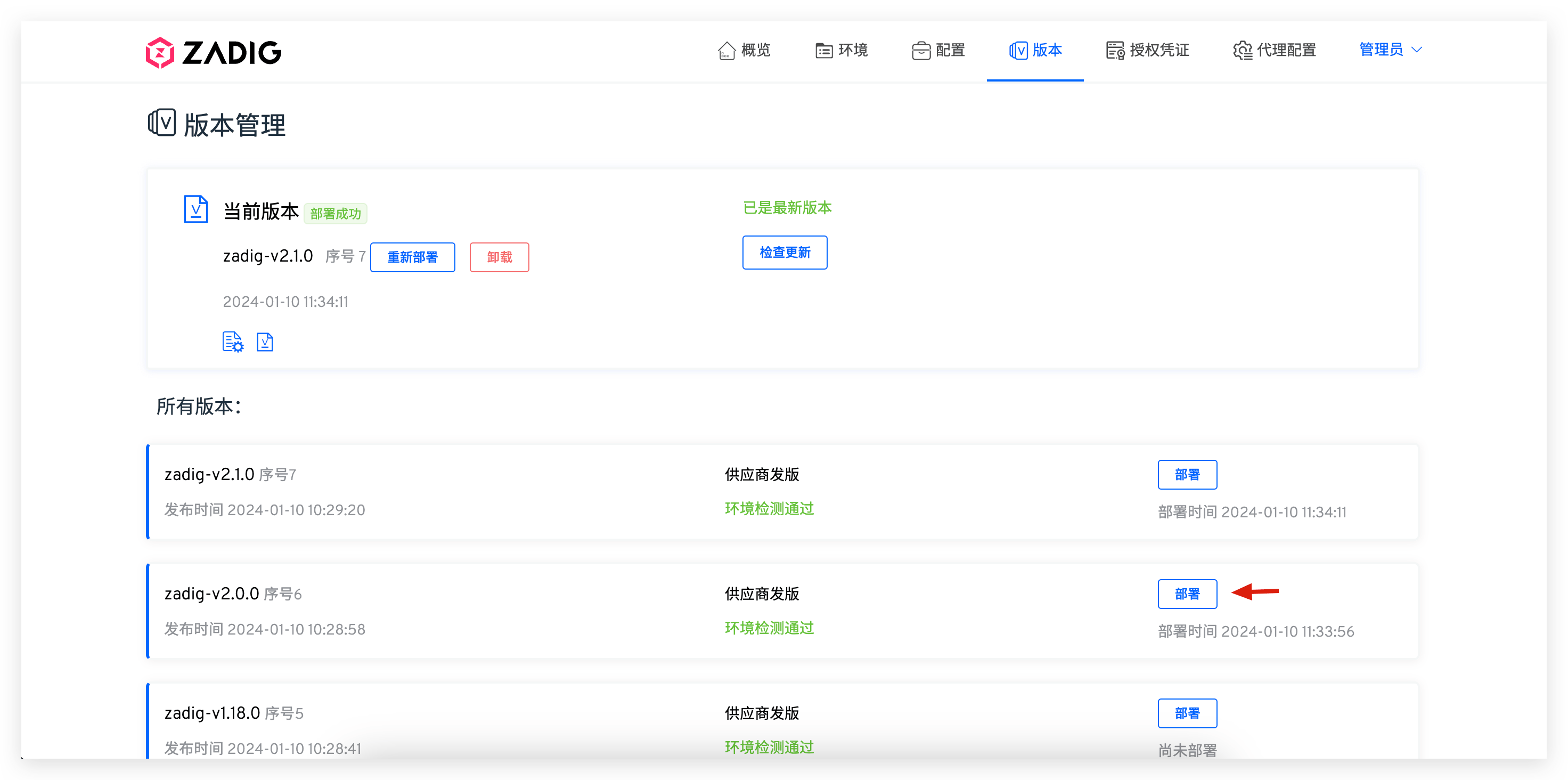This screenshot has height=780, width=1568.
Task: Click the current version document icon
Action: coord(196,209)
